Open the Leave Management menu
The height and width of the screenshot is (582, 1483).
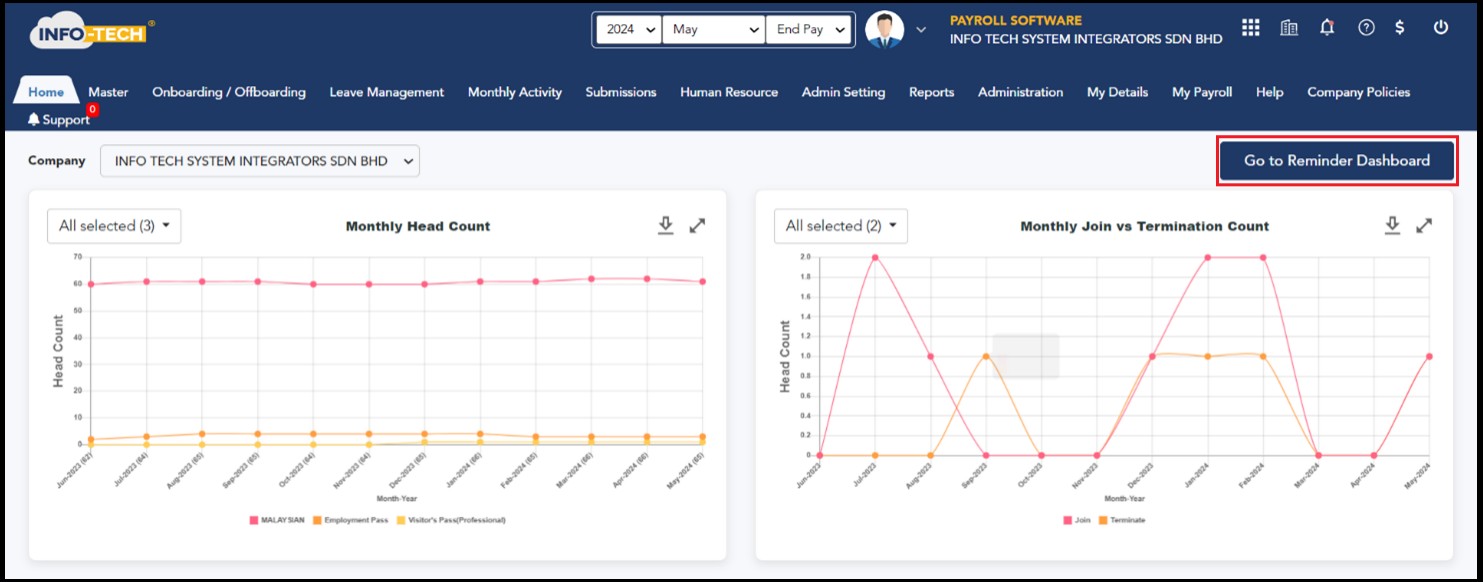click(x=386, y=92)
